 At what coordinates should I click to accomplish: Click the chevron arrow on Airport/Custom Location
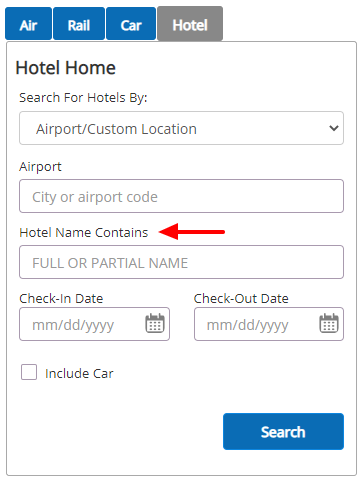[334, 128]
